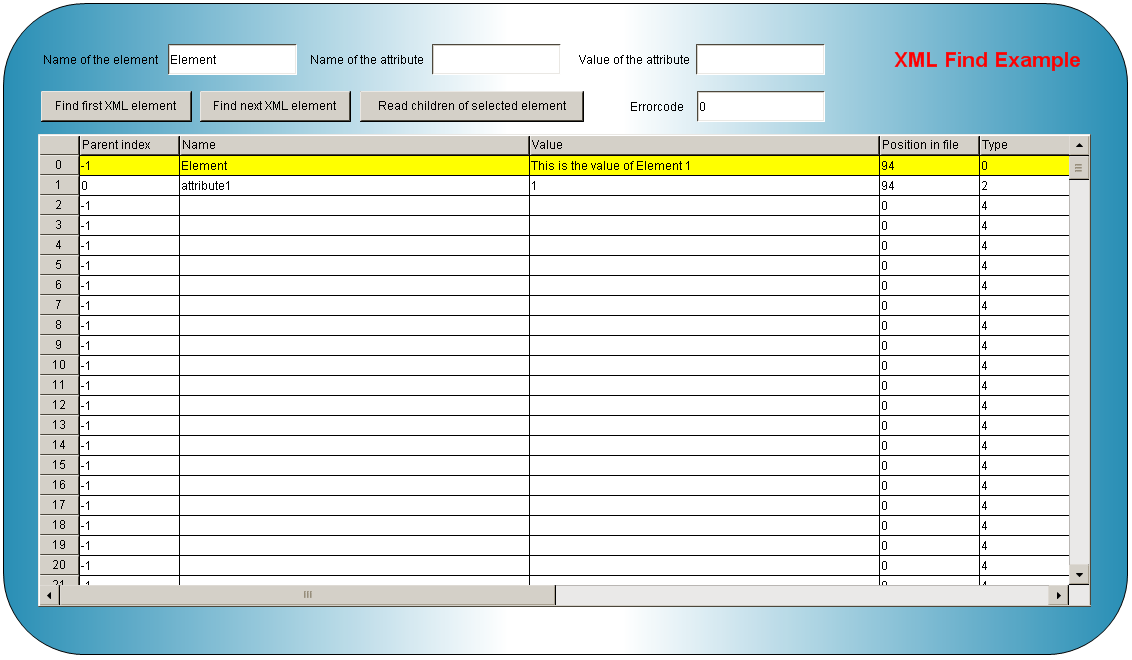Focus the Name of the element field
This screenshot has width=1132, height=660.
(x=232, y=60)
